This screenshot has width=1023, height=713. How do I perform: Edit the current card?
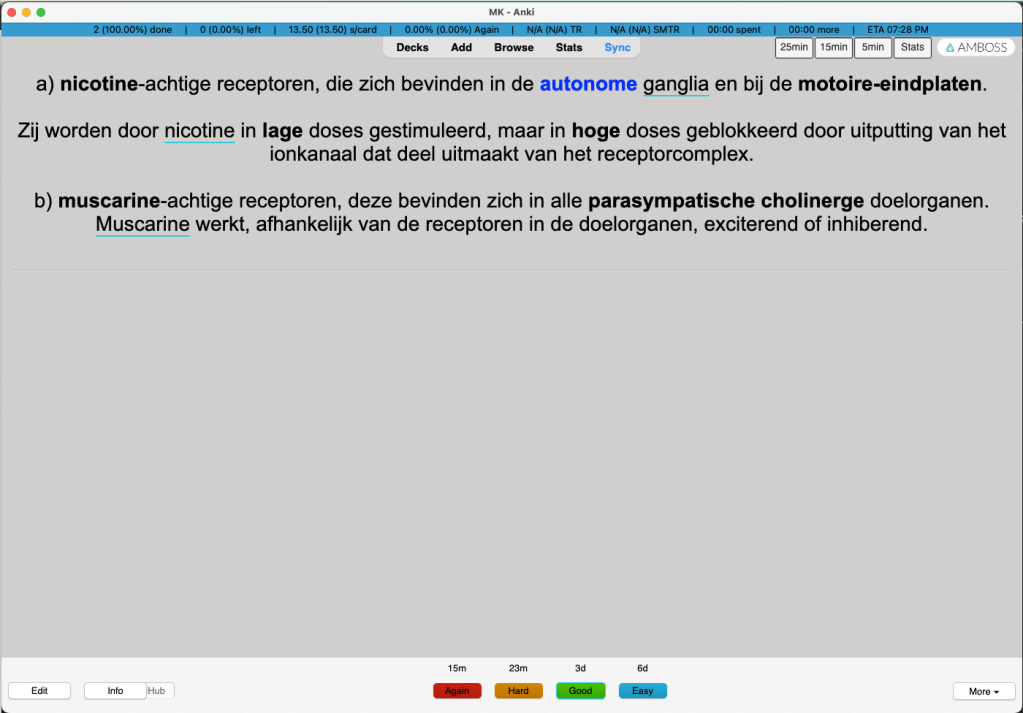coord(39,691)
